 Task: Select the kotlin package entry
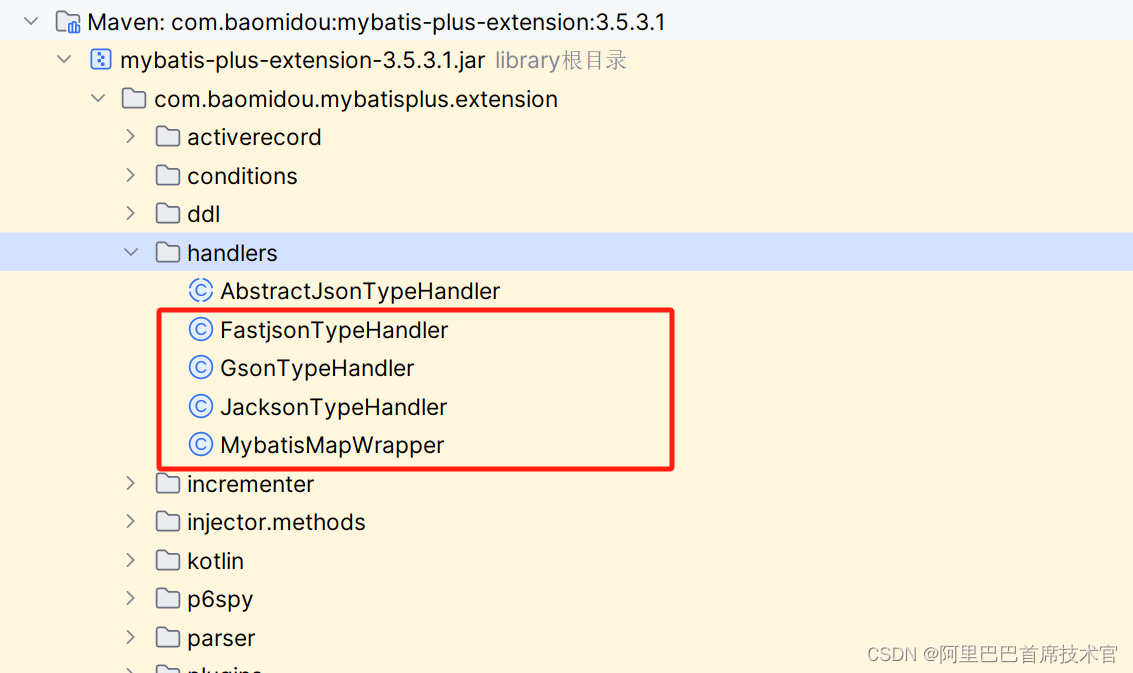tap(216, 560)
